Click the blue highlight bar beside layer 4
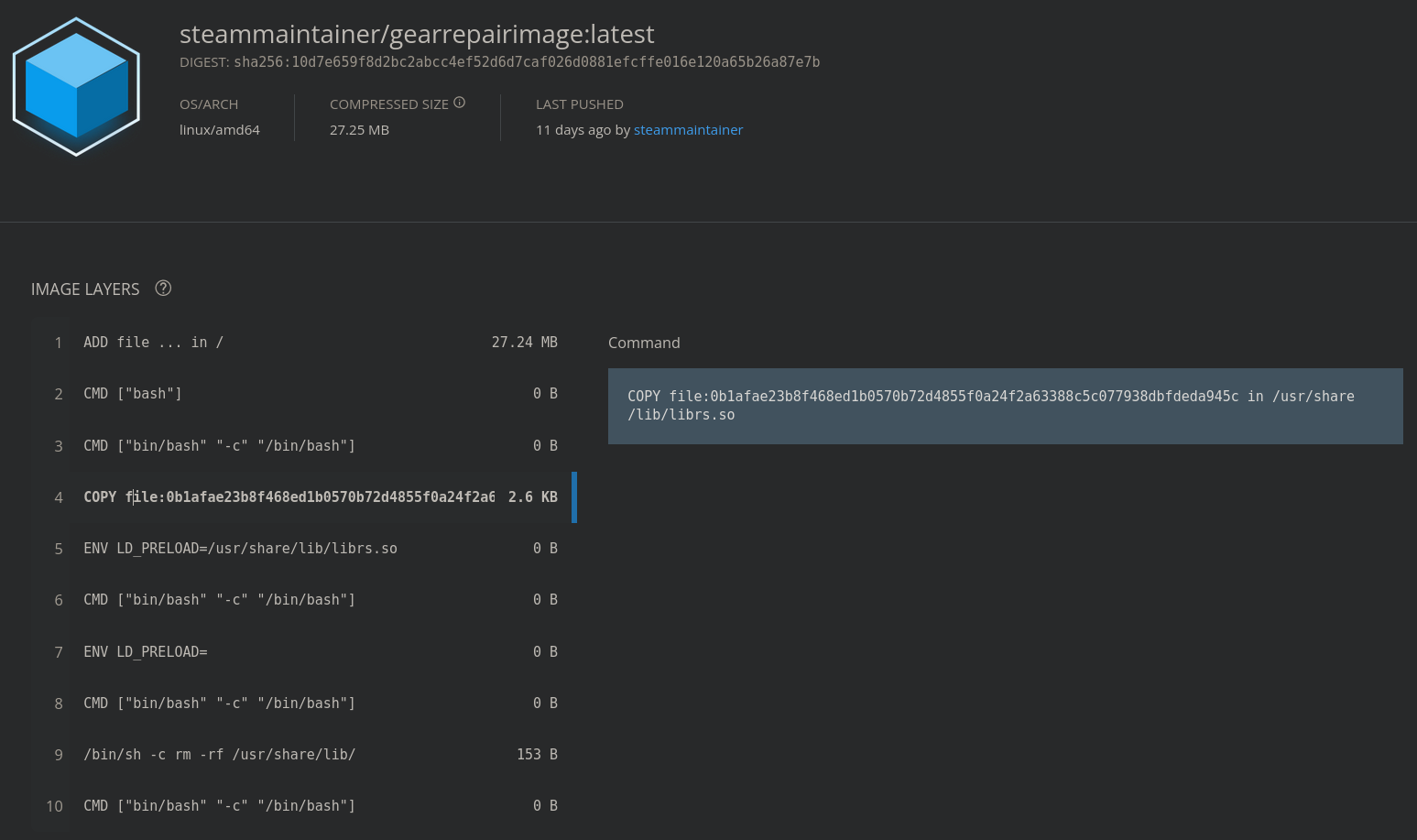Image resolution: width=1417 pixels, height=840 pixels. [574, 496]
